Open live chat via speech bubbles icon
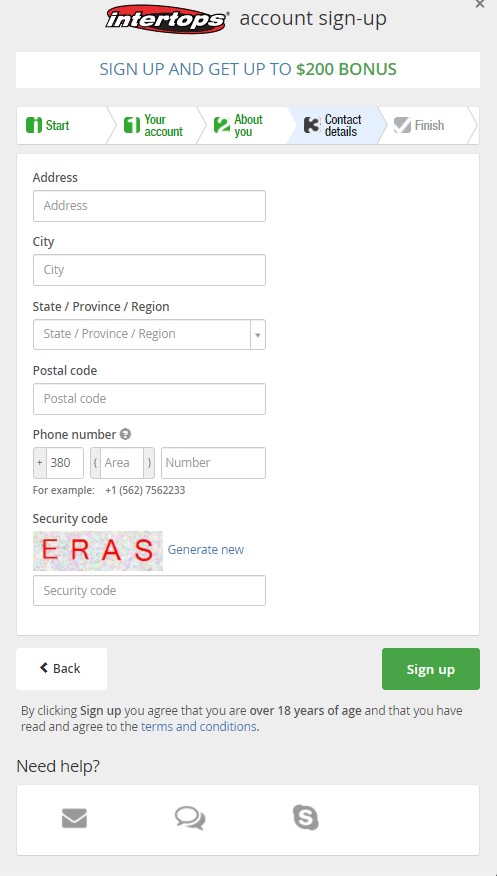This screenshot has width=497, height=876. [190, 818]
